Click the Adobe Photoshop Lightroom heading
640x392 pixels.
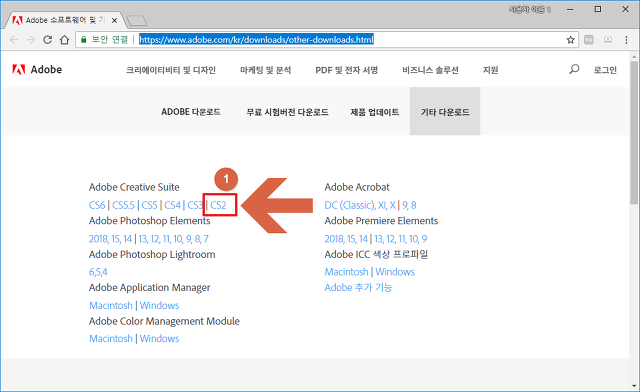pos(152,254)
